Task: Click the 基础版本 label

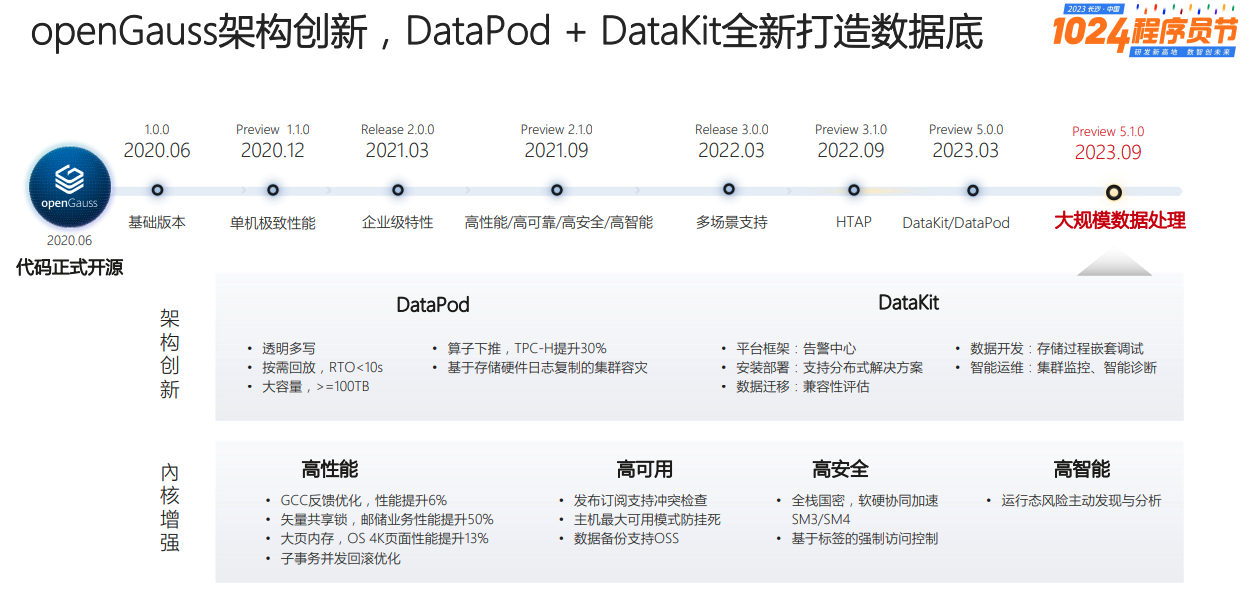Action: click(157, 222)
